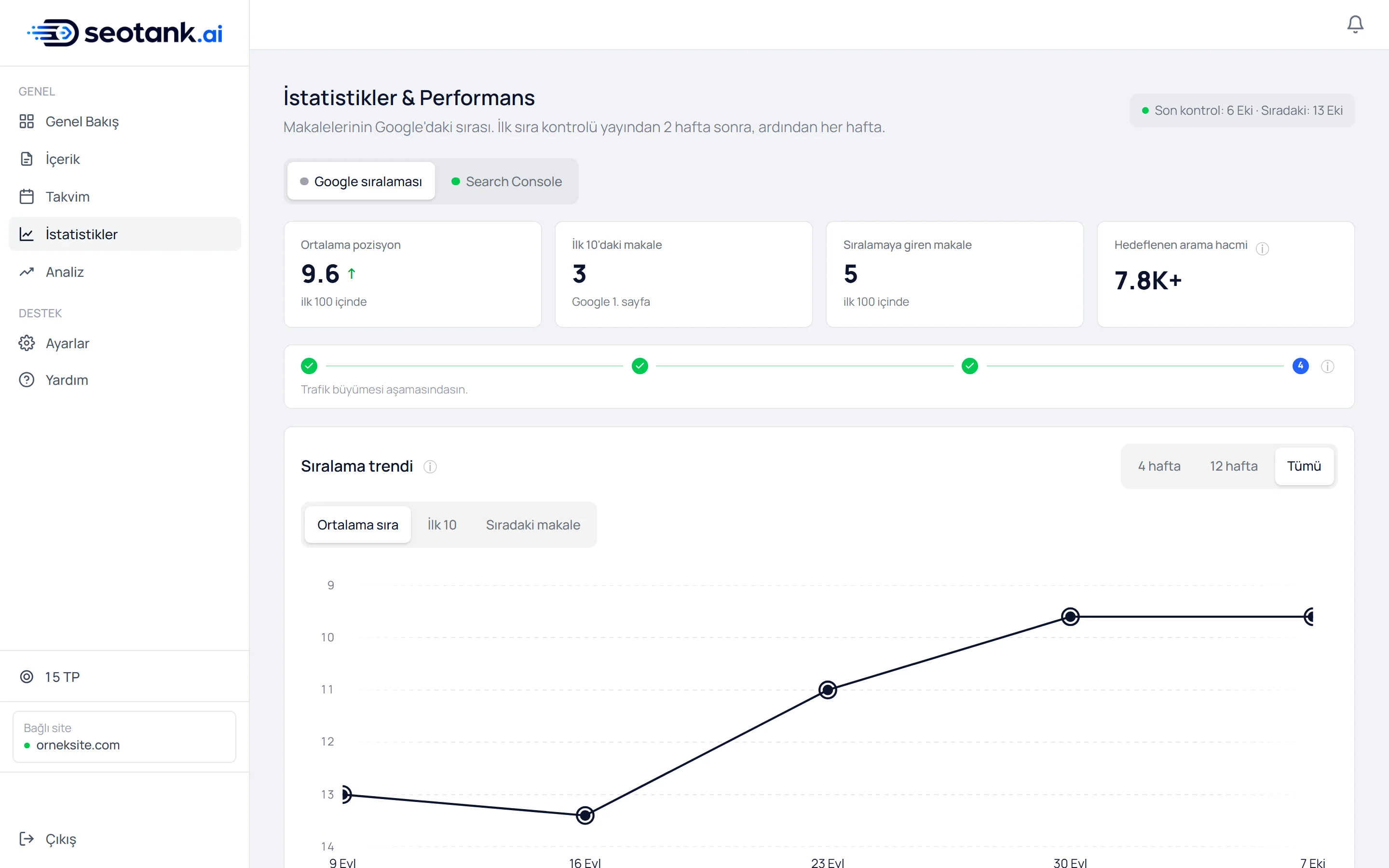Click first green check progress step
The height and width of the screenshot is (868, 1389).
309,366
